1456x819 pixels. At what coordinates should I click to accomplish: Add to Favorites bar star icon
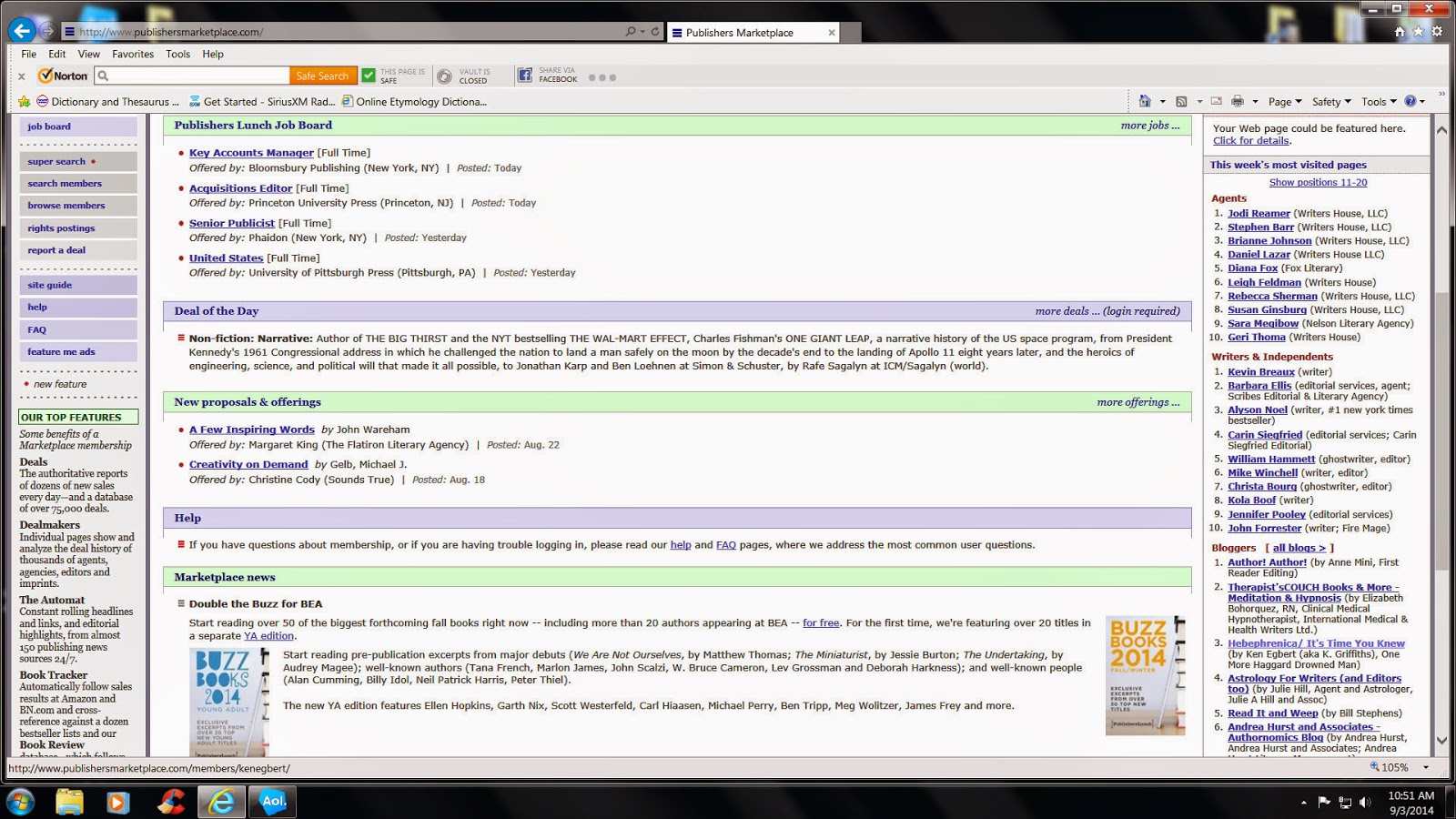(x=25, y=101)
